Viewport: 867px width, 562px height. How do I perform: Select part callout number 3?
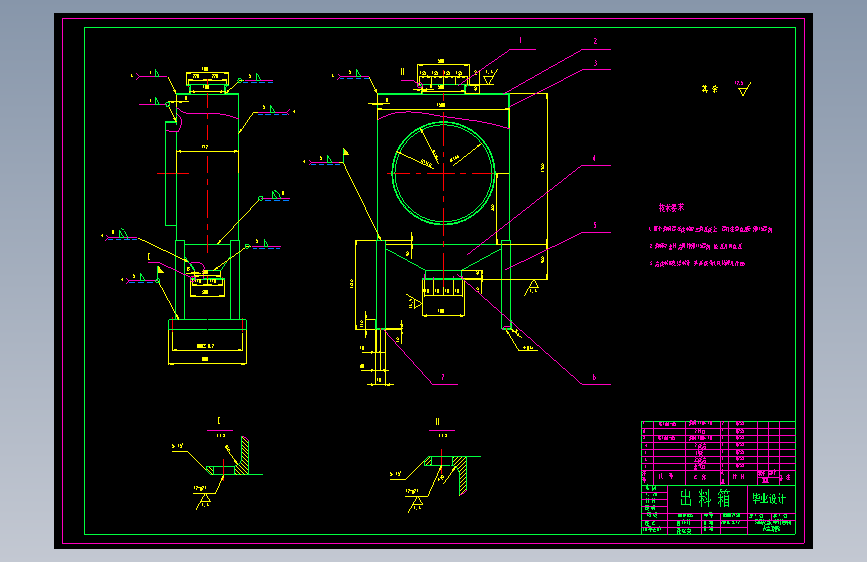pos(596,63)
